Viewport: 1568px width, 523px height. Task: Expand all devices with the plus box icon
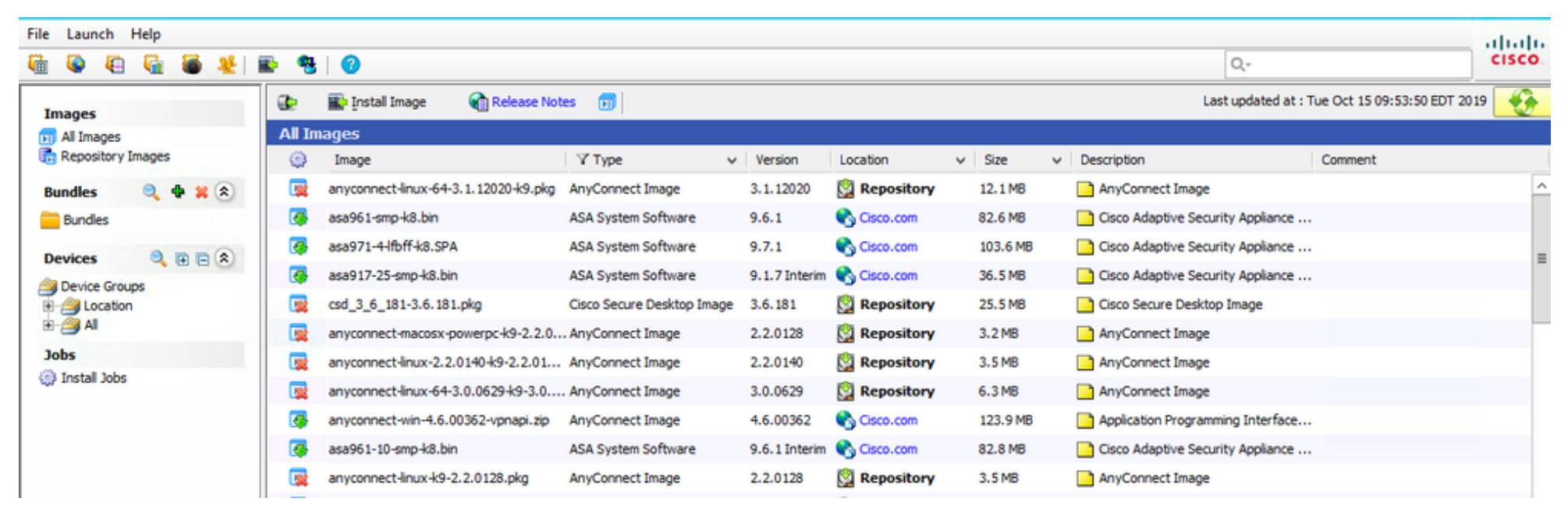(182, 259)
